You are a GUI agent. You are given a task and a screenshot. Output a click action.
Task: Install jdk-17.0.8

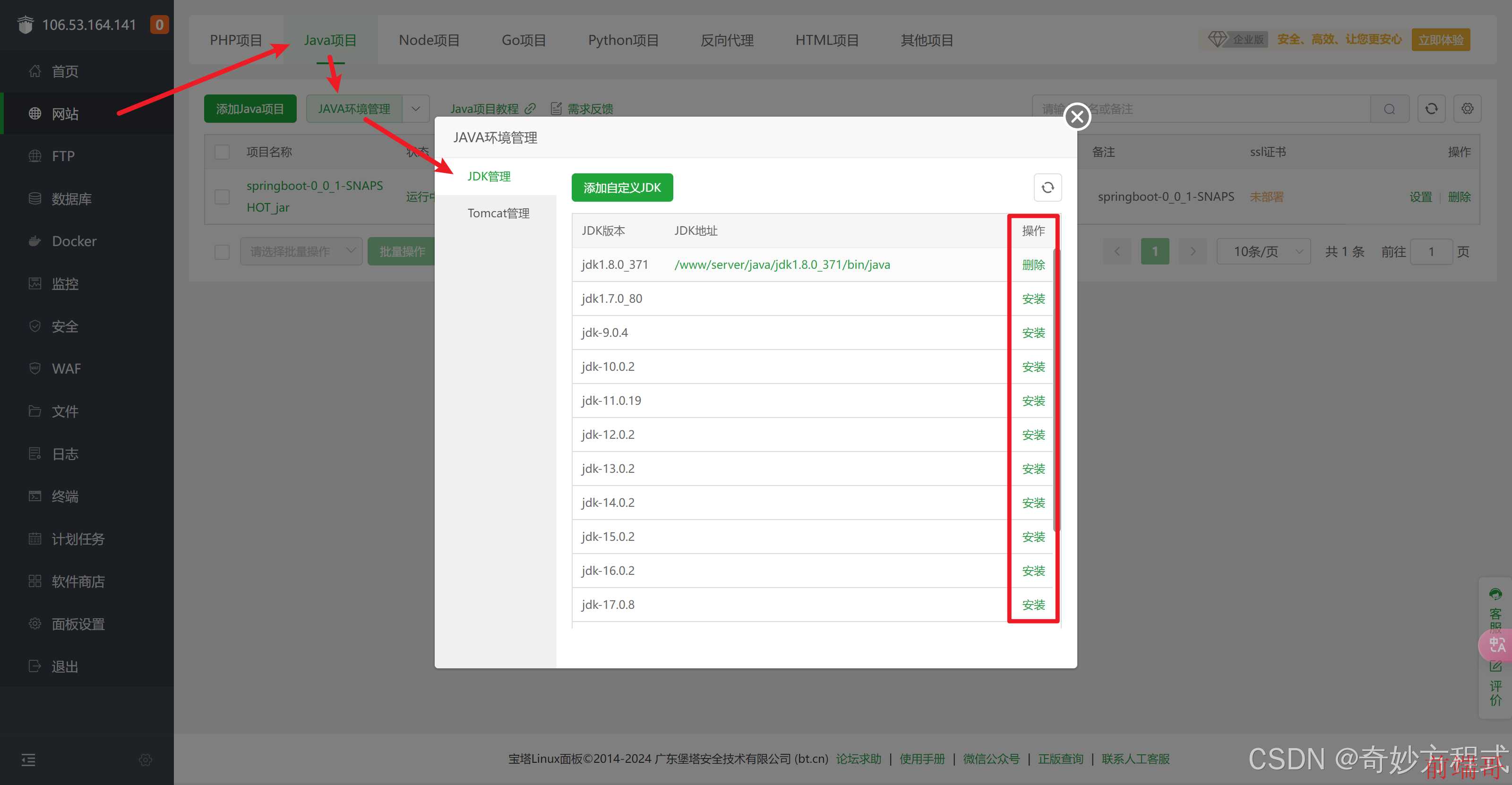point(1033,605)
